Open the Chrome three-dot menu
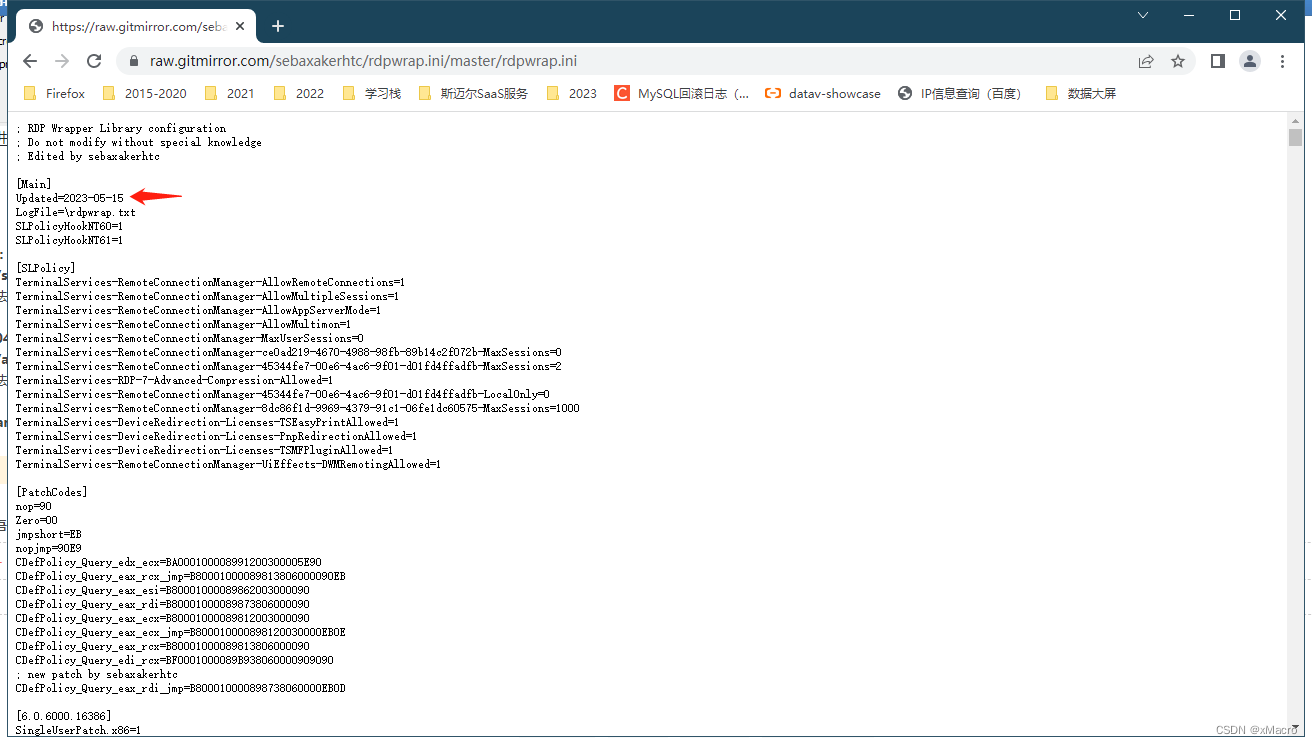The height and width of the screenshot is (744, 1312). 1282,60
